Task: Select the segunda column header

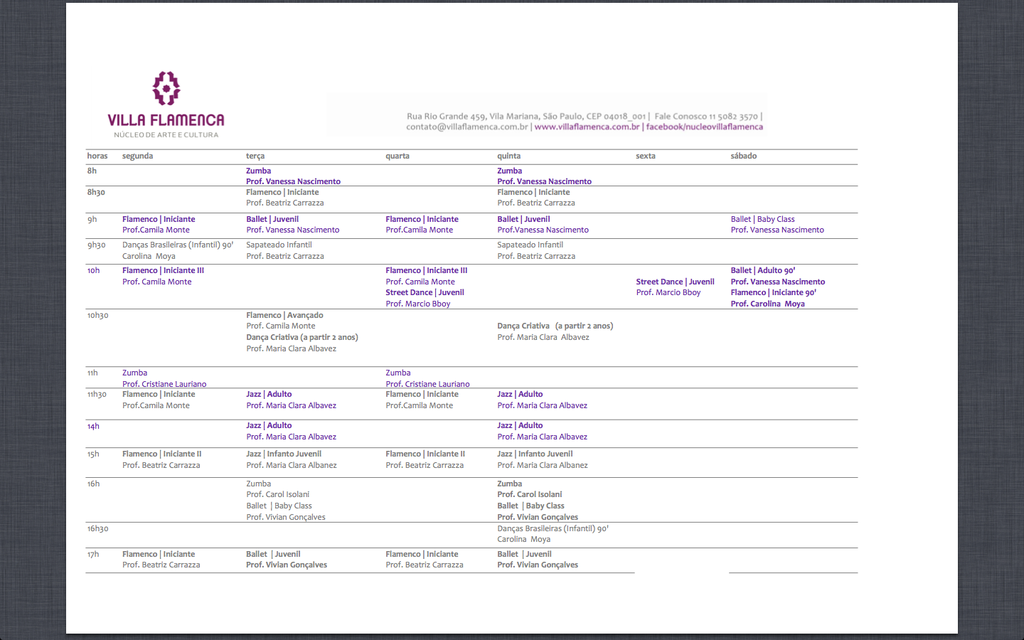Action: [x=137, y=156]
